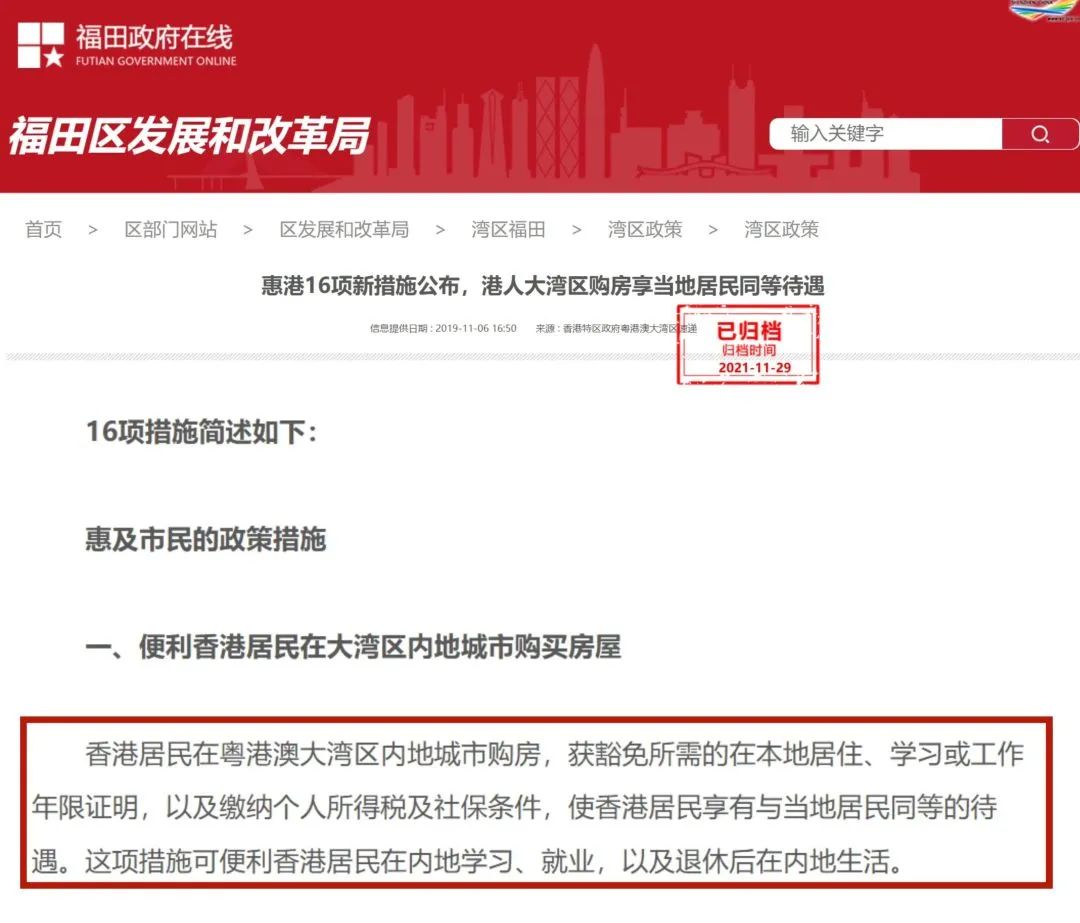The width and height of the screenshot is (1080, 923).
Task: Open the 区部门网站 breadcrumb link
Action: 172,229
